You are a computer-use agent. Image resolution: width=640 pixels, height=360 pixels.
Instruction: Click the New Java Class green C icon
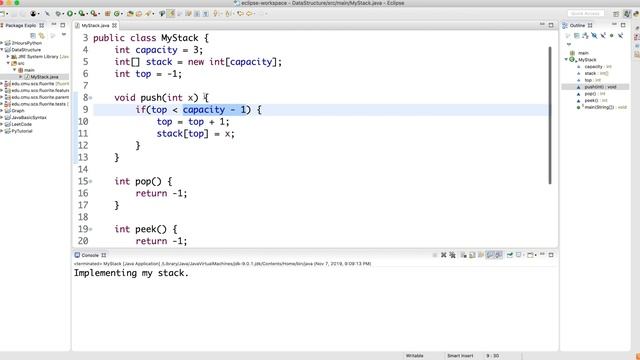[117, 13]
